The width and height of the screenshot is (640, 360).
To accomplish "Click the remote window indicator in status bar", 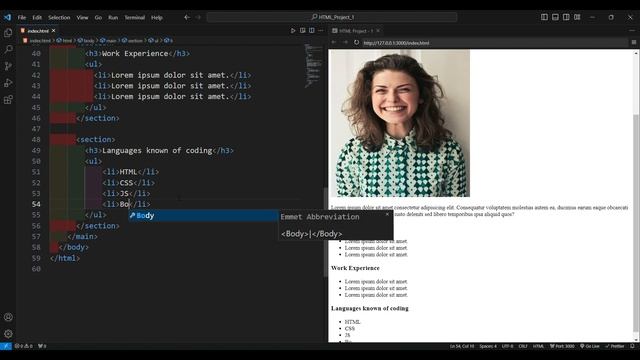I will coord(6,346).
